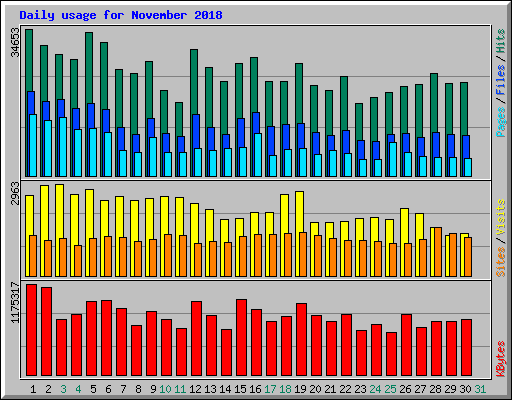
Task: Click the green Hits bar for day 5
Action: 89,67
